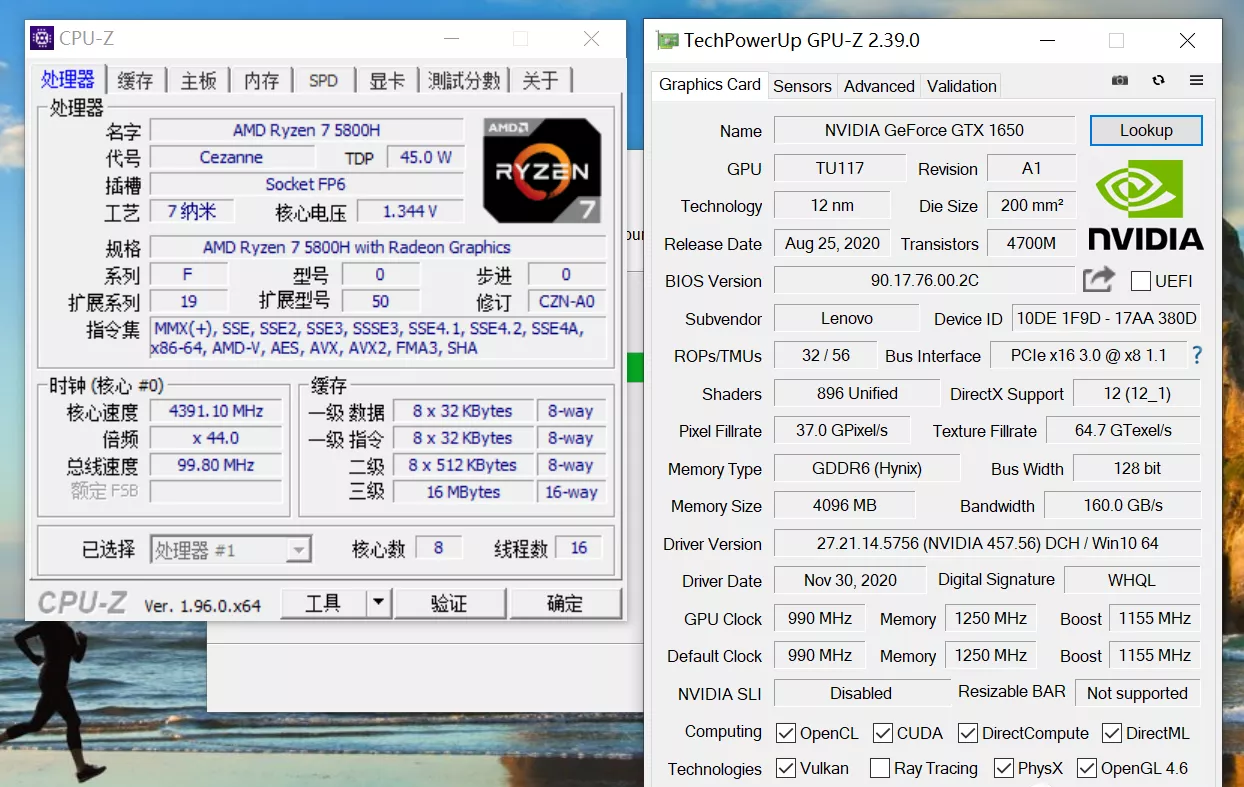Toggle the CUDA checkbox
This screenshot has width=1244, height=787.
(883, 733)
